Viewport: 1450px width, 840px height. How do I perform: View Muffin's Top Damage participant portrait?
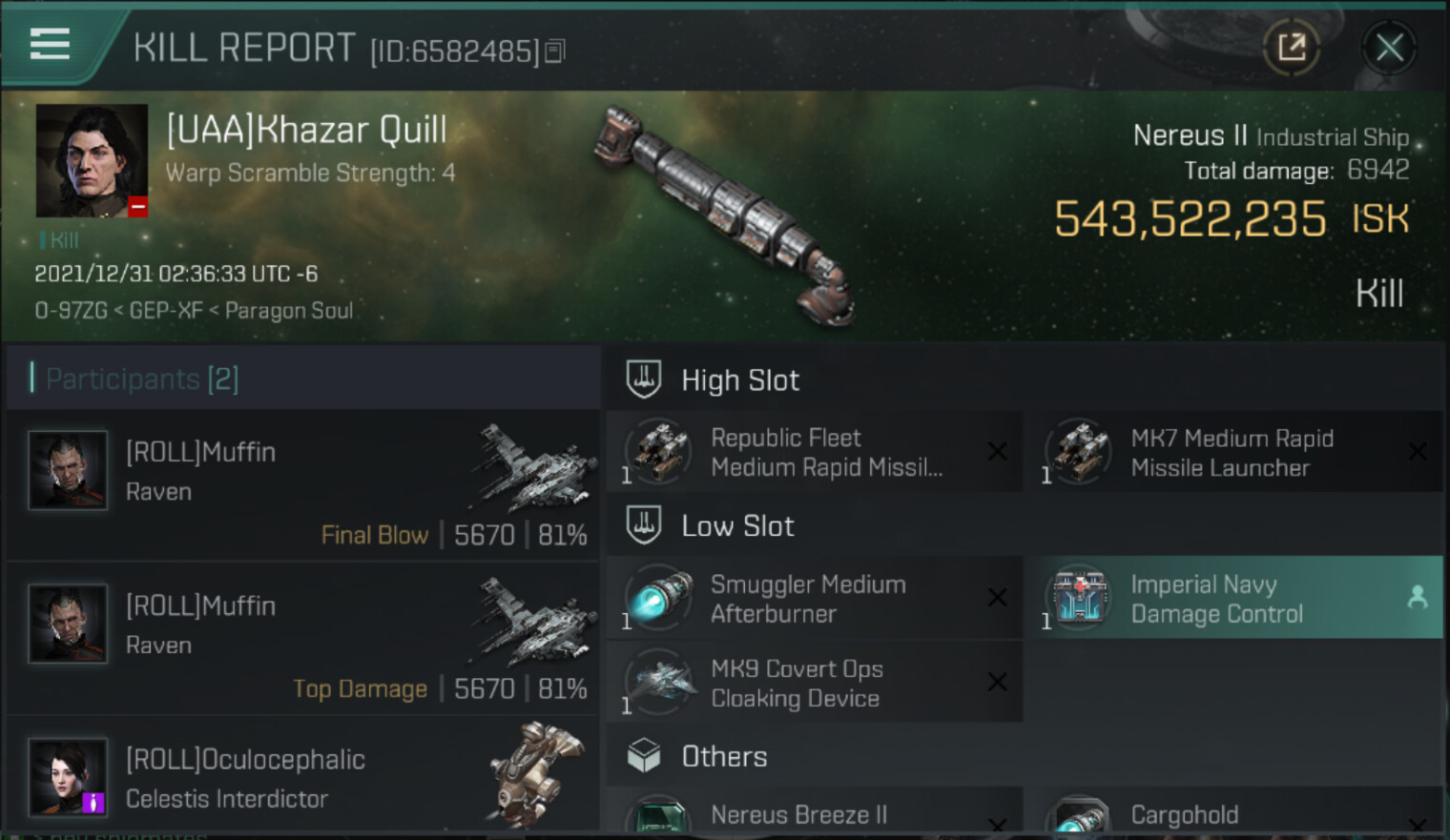coord(68,625)
